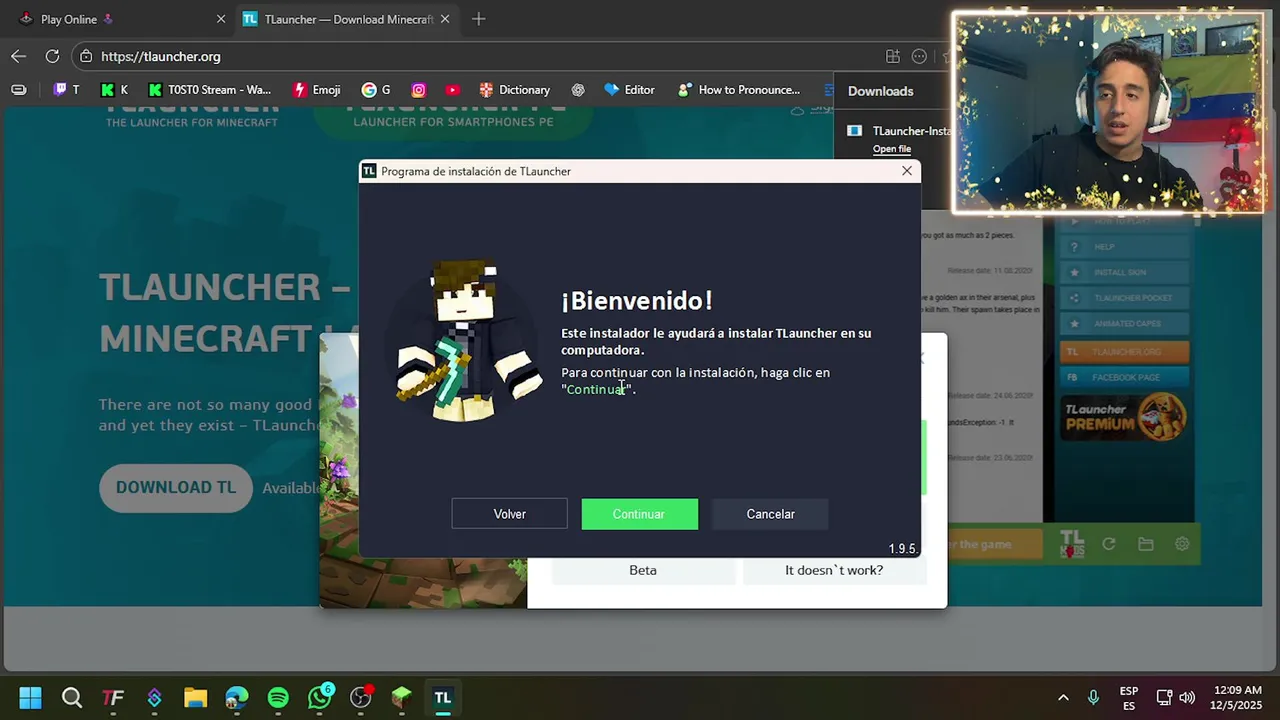
Task: Open the Twitch T bookmark
Action: [x=66, y=89]
